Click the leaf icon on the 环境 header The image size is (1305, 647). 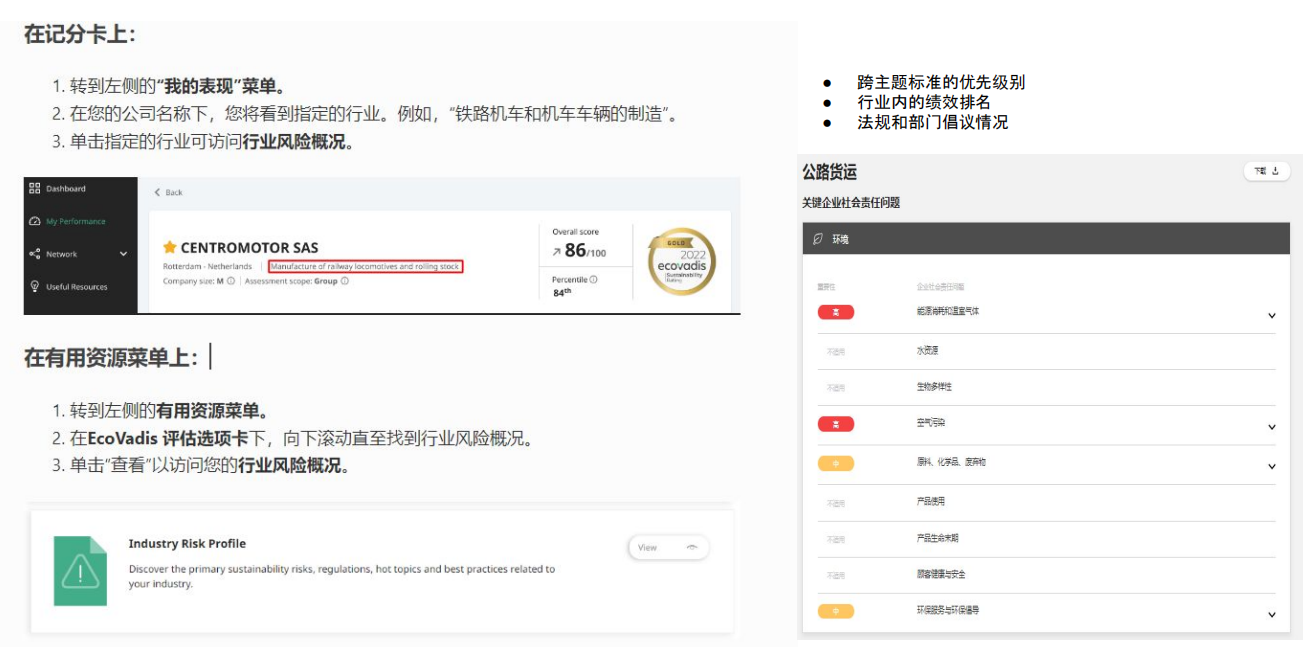click(x=817, y=240)
